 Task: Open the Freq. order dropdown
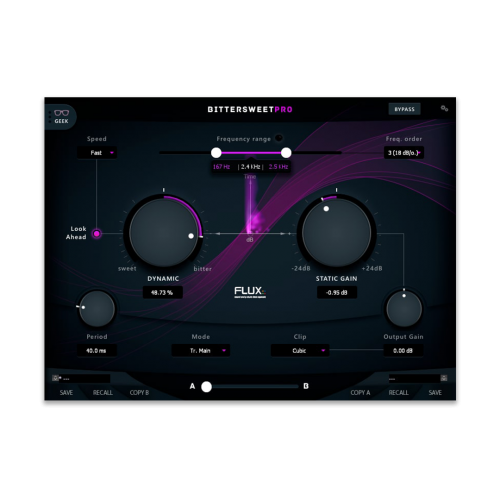tap(404, 153)
